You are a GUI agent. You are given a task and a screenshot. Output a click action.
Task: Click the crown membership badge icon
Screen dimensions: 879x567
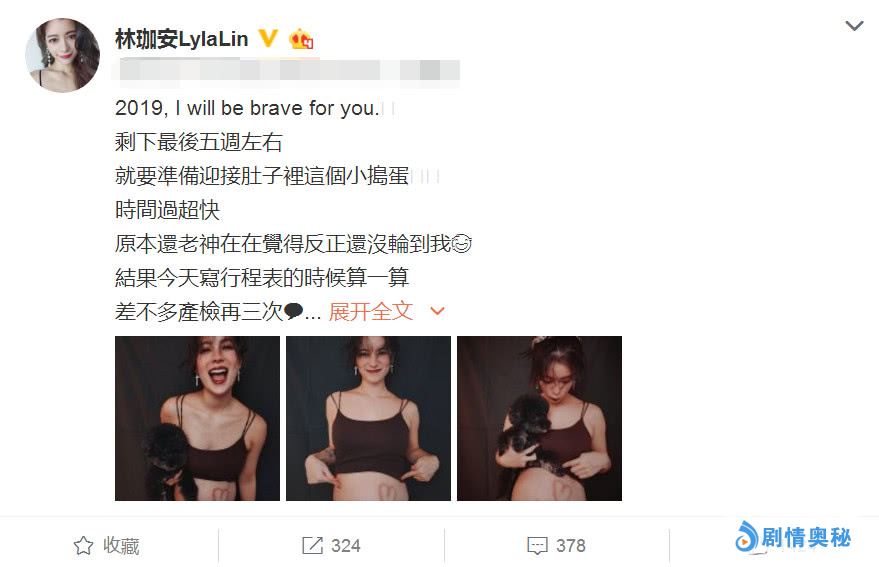coord(301,39)
